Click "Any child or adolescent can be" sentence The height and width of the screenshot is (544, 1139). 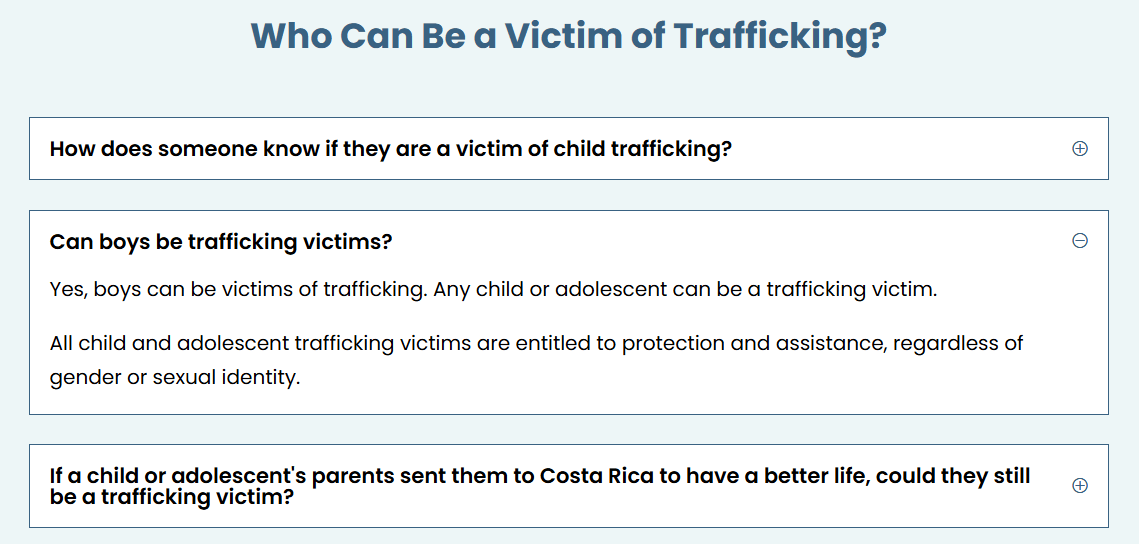tap(590, 290)
